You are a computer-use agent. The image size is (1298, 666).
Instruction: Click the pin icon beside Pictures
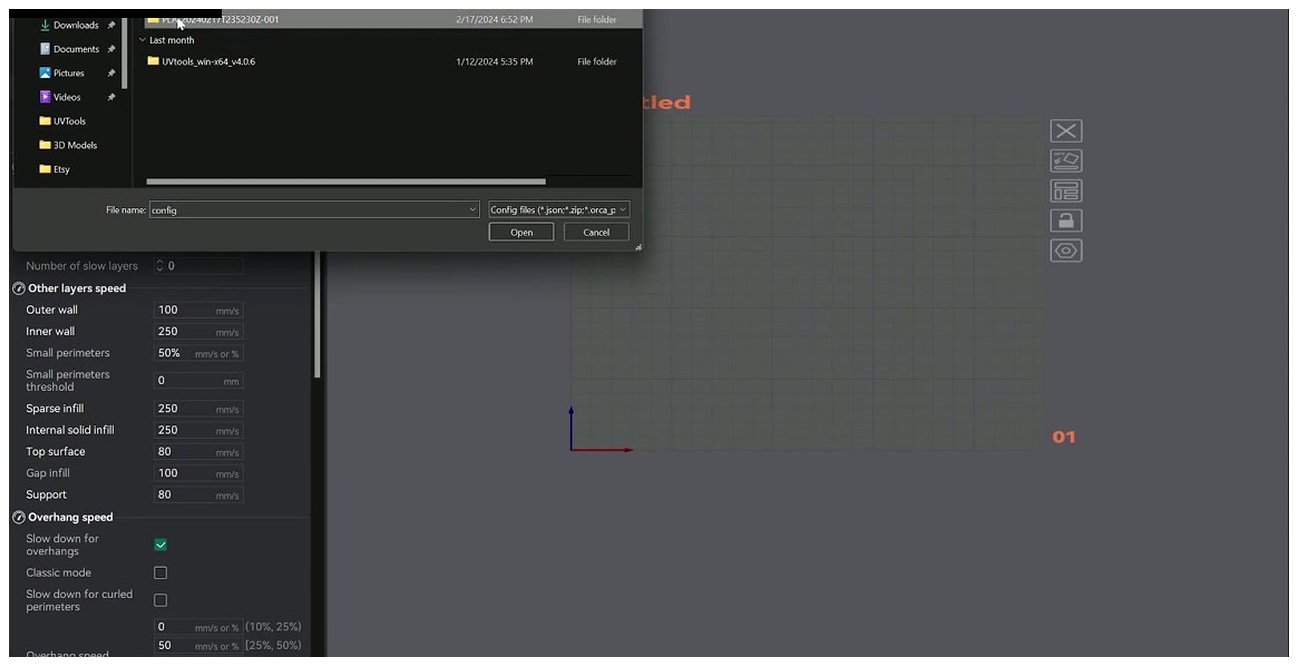click(x=111, y=73)
